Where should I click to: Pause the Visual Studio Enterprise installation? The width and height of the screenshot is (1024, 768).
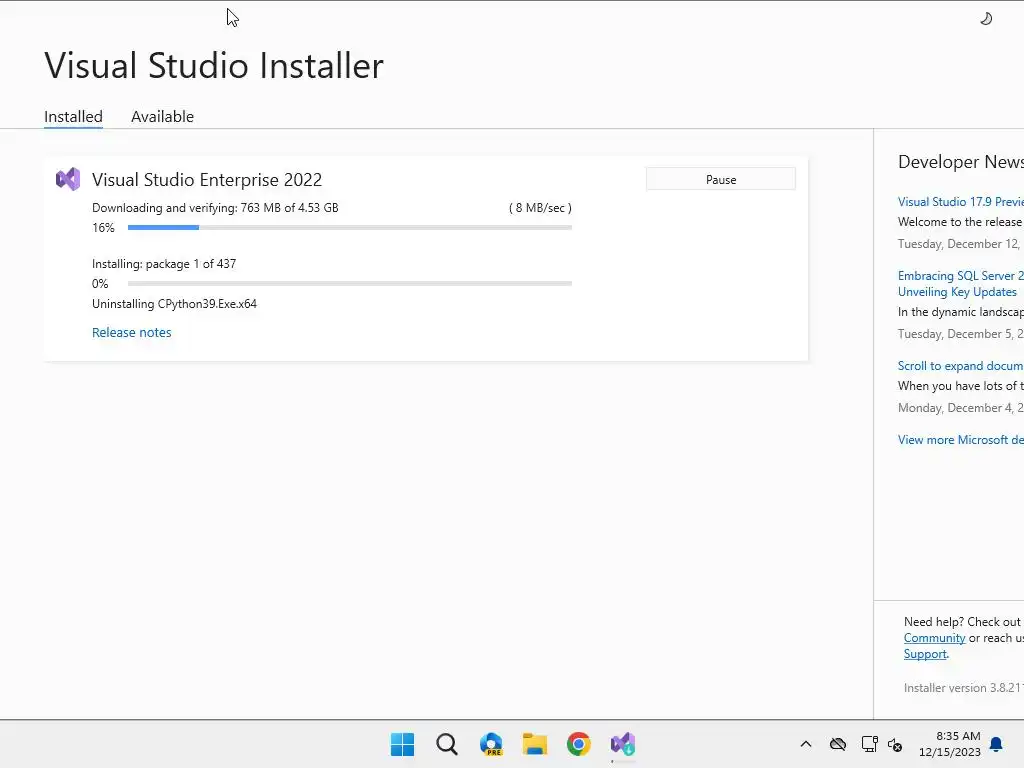point(721,180)
